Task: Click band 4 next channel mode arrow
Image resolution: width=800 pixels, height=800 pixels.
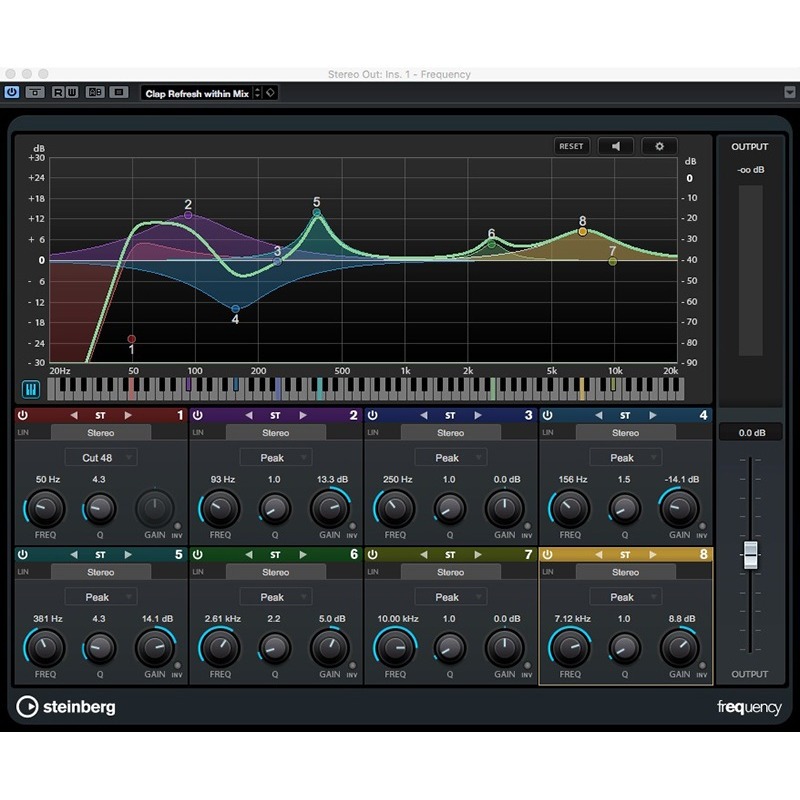Action: point(653,415)
